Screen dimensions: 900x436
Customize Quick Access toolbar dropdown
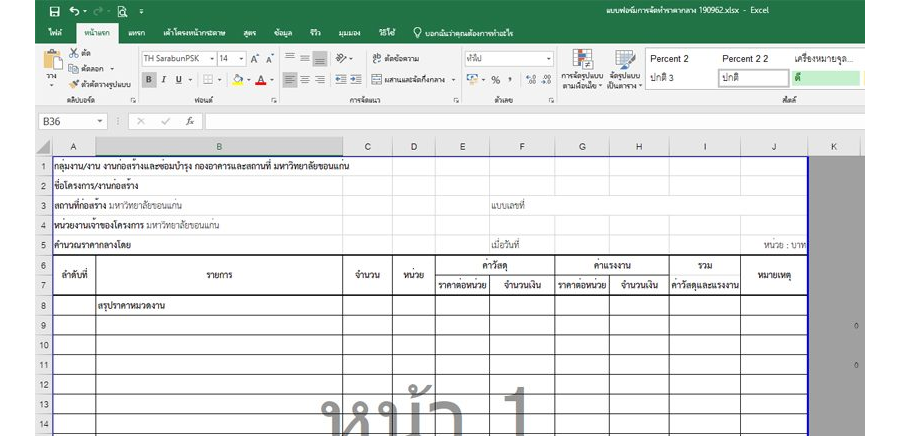click(x=142, y=11)
